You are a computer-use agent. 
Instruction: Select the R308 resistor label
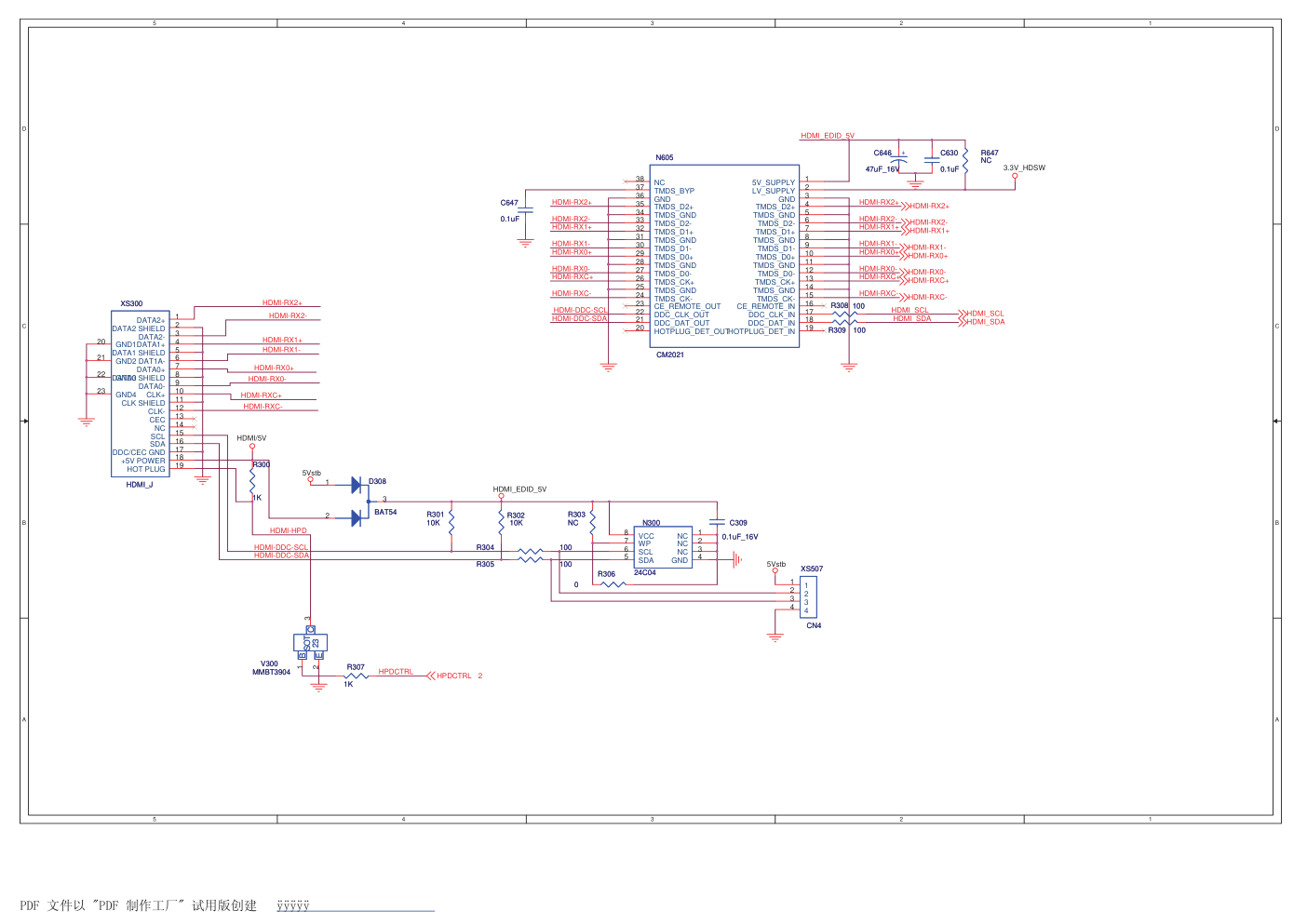click(840, 306)
